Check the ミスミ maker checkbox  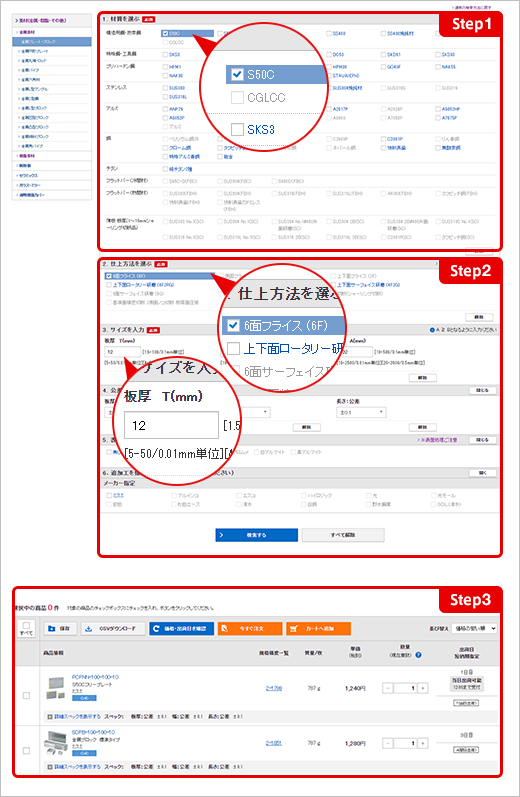click(109, 495)
